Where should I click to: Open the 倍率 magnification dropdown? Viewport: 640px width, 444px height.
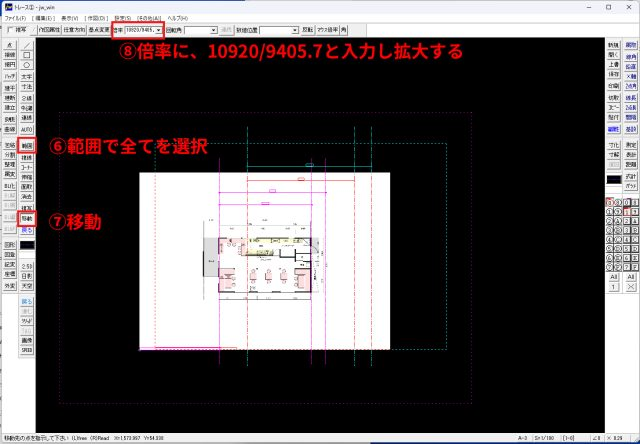(x=159, y=31)
